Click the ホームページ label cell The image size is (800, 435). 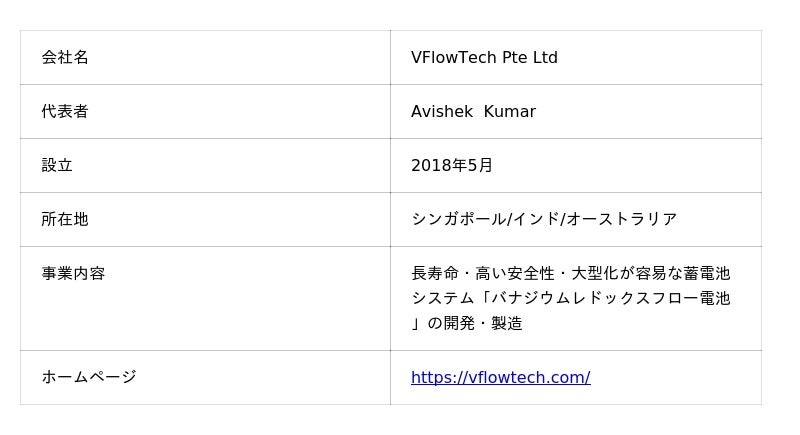pyautogui.click(x=88, y=377)
